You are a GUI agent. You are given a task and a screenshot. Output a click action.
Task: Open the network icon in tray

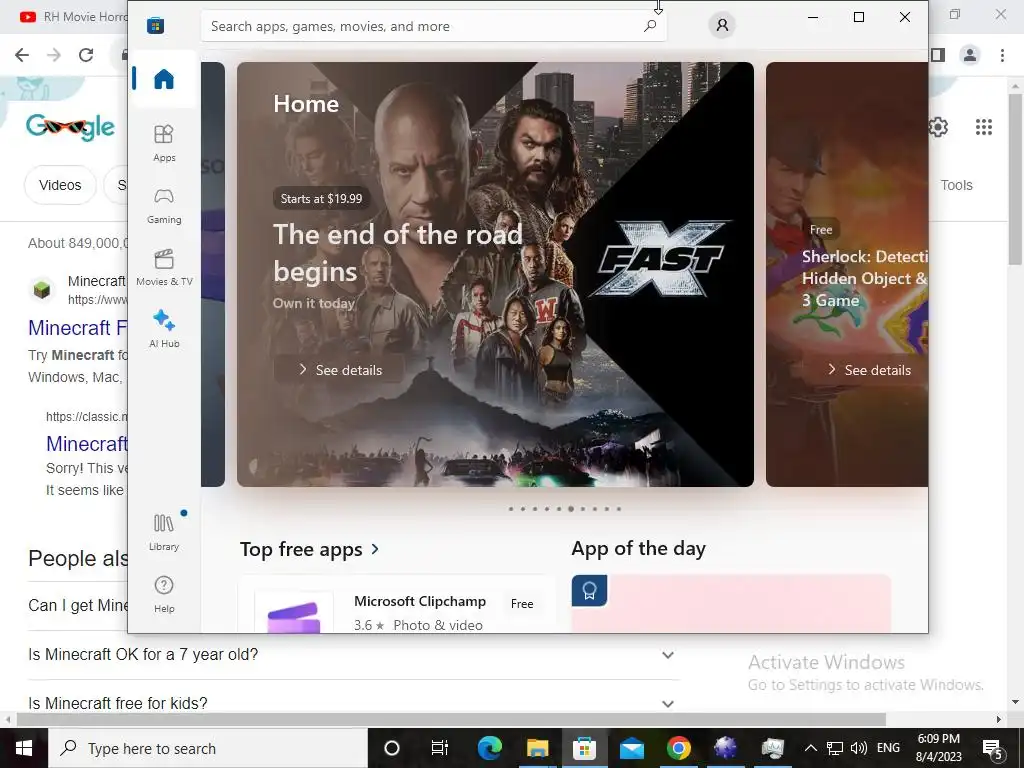pos(835,748)
